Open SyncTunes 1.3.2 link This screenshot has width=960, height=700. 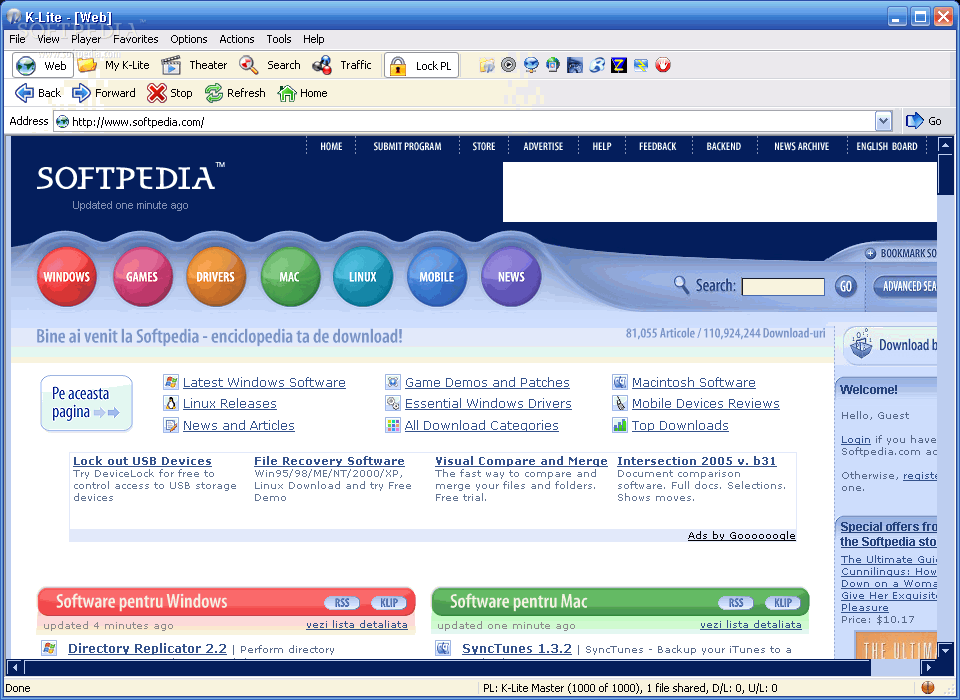[x=517, y=649]
